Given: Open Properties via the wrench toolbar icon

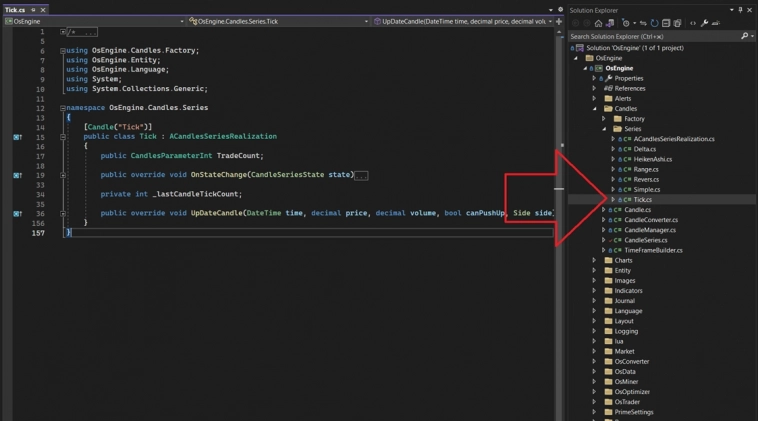Looking at the screenshot, I should coord(705,23).
